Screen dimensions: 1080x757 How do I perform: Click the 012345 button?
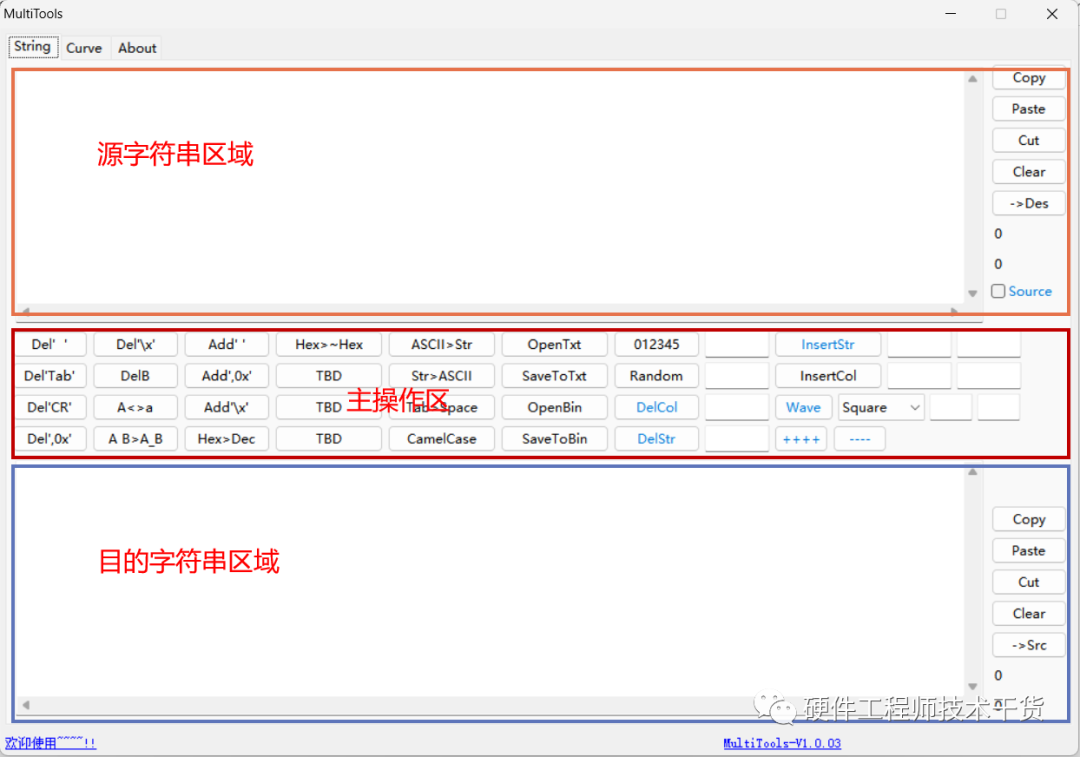(656, 344)
